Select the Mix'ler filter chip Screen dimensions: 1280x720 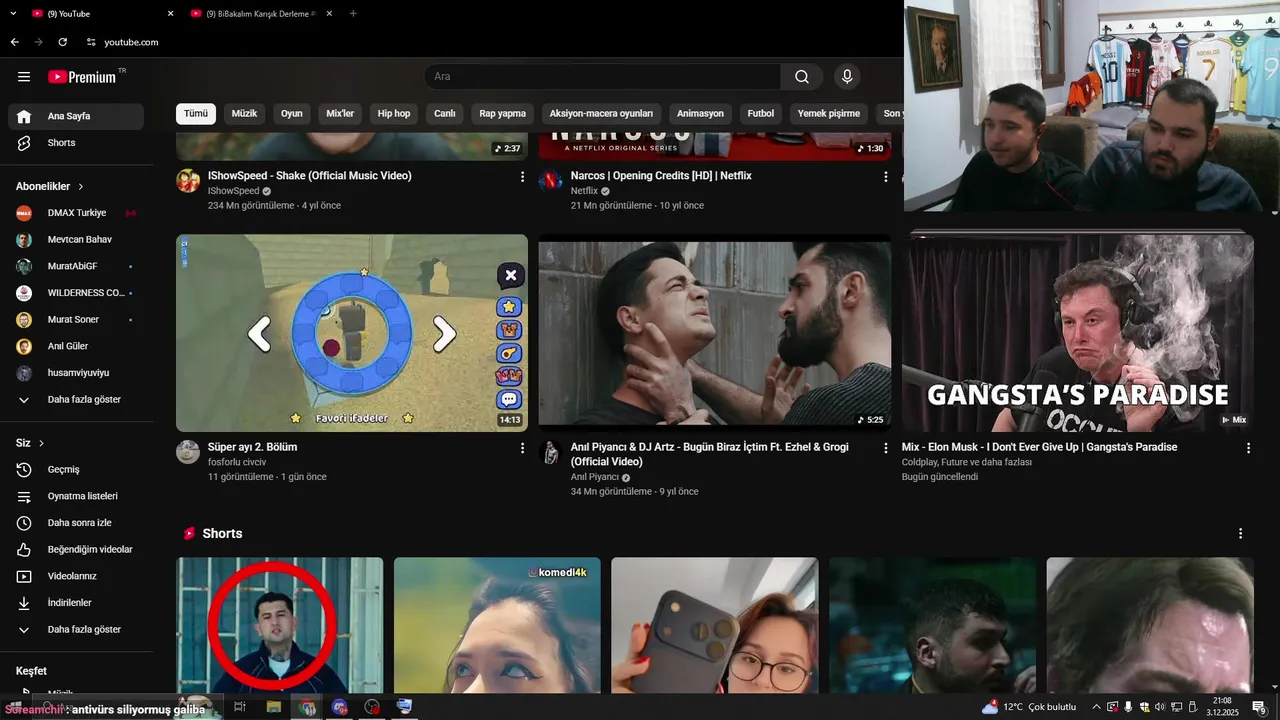[x=340, y=114]
